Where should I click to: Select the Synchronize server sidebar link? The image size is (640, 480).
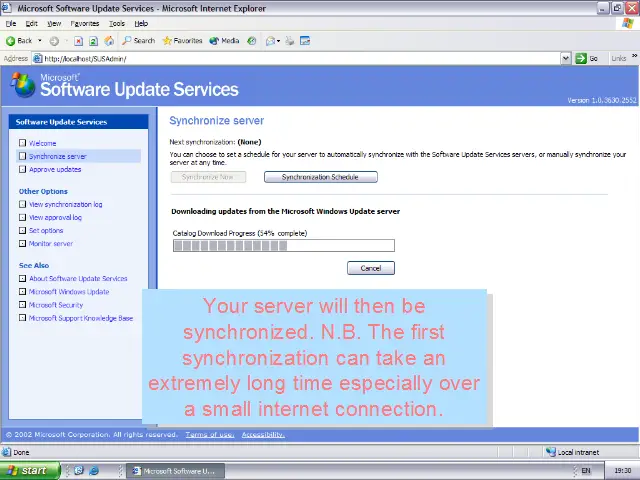58,156
